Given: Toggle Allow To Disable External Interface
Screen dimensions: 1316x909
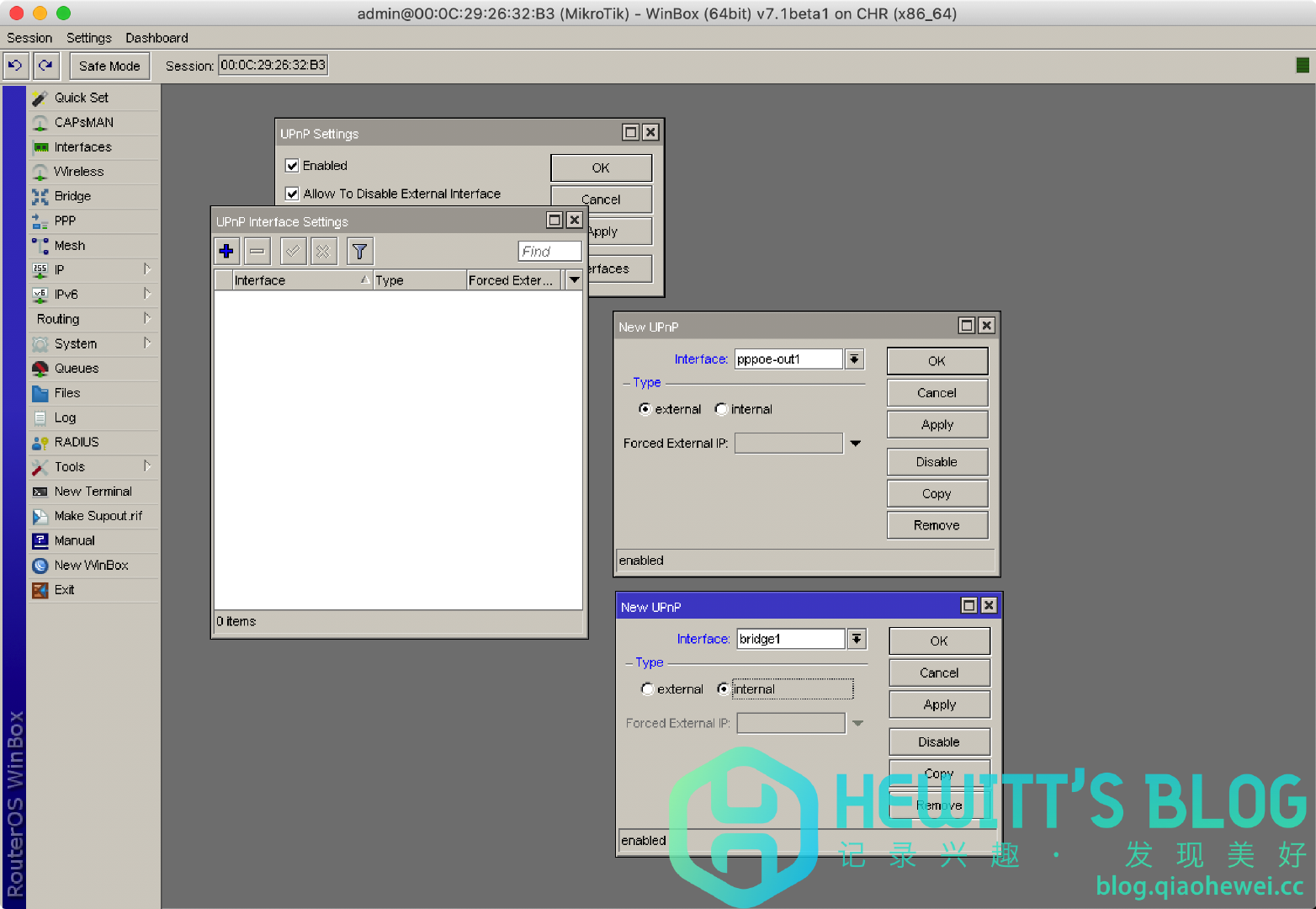Looking at the screenshot, I should tap(292, 194).
